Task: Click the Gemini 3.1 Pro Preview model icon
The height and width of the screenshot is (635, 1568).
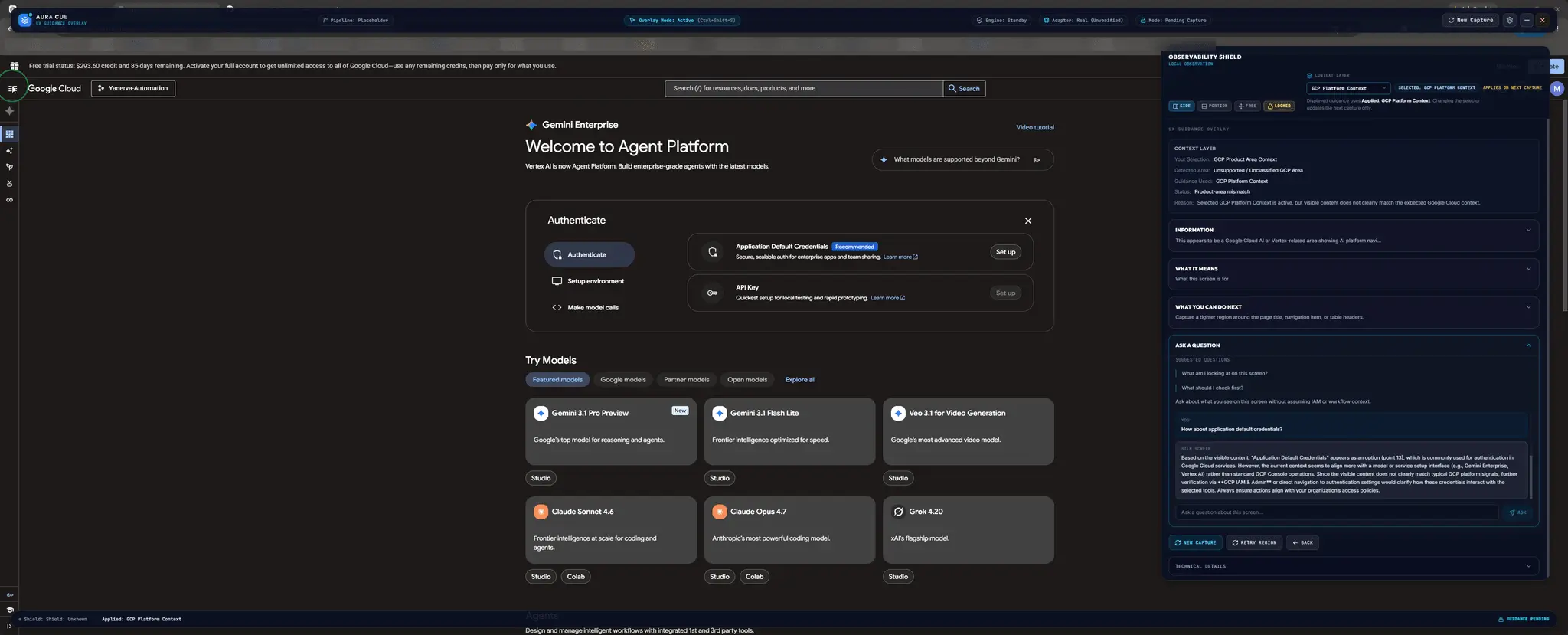Action: pyautogui.click(x=541, y=414)
